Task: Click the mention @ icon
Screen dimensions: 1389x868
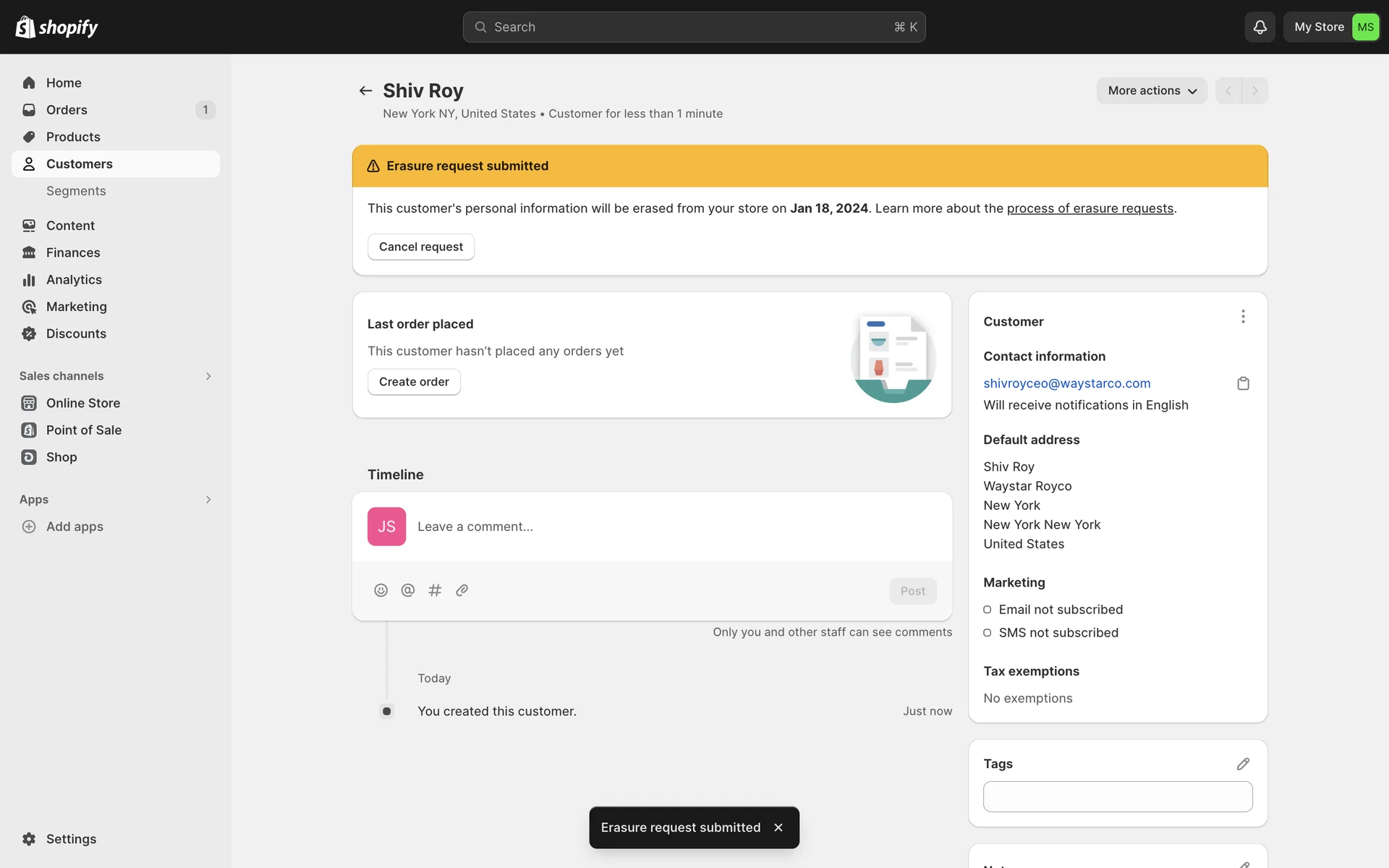Action: coord(408,590)
